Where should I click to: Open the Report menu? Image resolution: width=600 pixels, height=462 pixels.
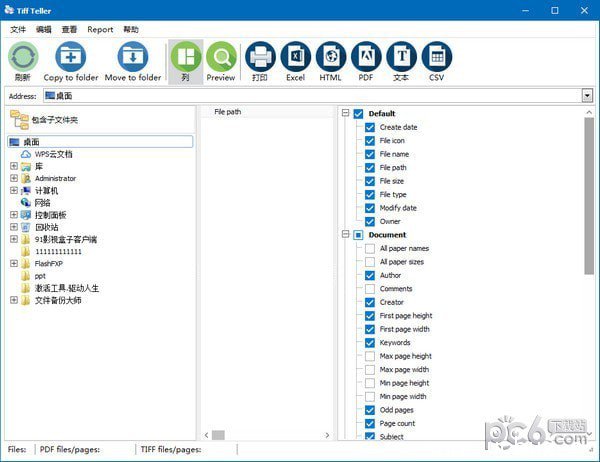(x=100, y=30)
